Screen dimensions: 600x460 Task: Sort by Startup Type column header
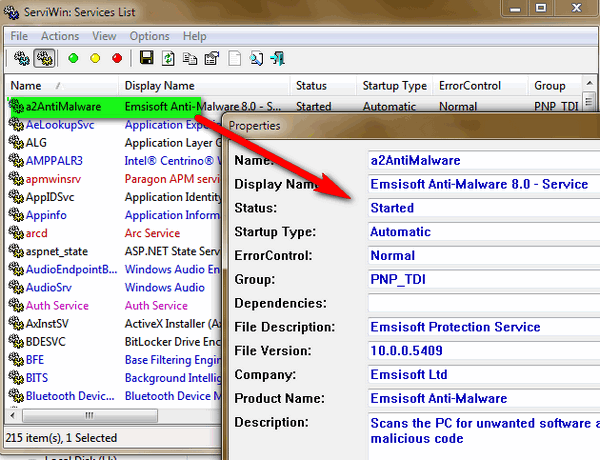coord(395,85)
